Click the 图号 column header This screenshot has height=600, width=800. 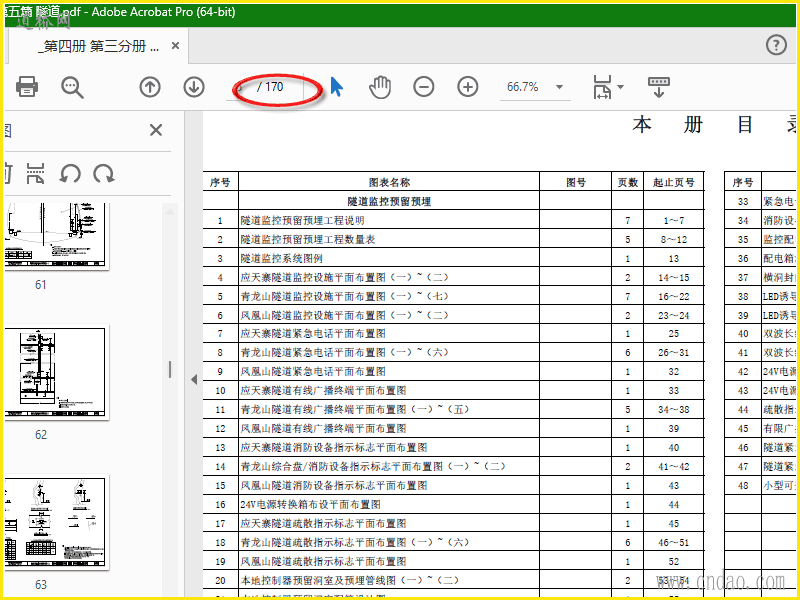tap(576, 182)
